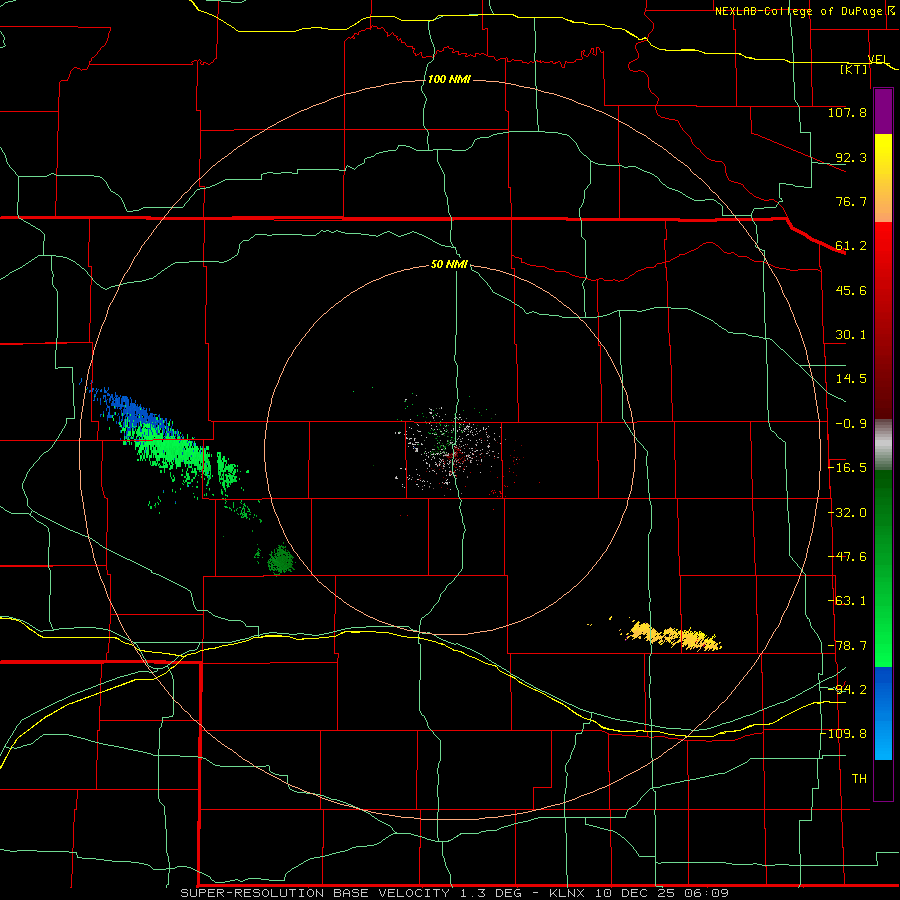Image resolution: width=900 pixels, height=900 pixels.
Task: Select the -78.7 scale value
Action: pos(847,646)
